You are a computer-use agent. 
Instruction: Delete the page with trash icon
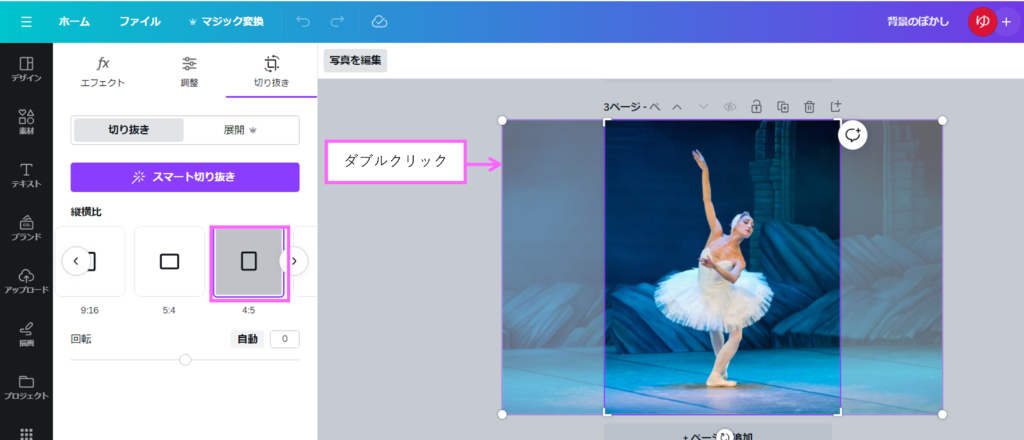click(x=810, y=106)
